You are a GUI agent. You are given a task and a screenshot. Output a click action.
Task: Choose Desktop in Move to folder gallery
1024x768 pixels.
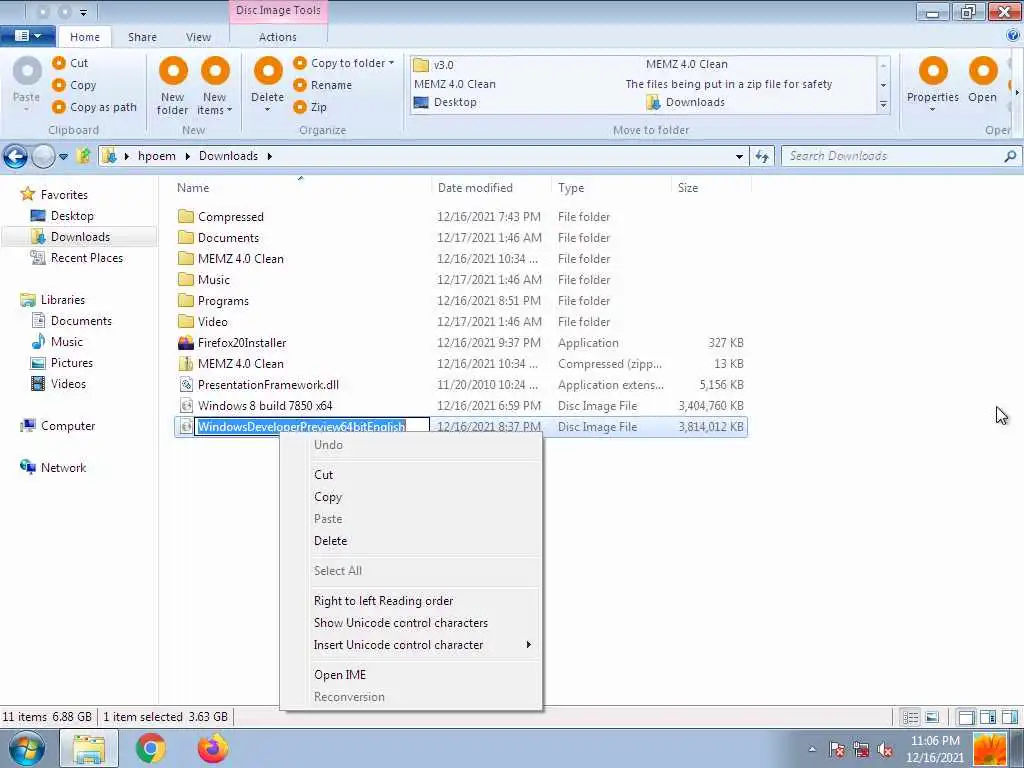(x=446, y=103)
